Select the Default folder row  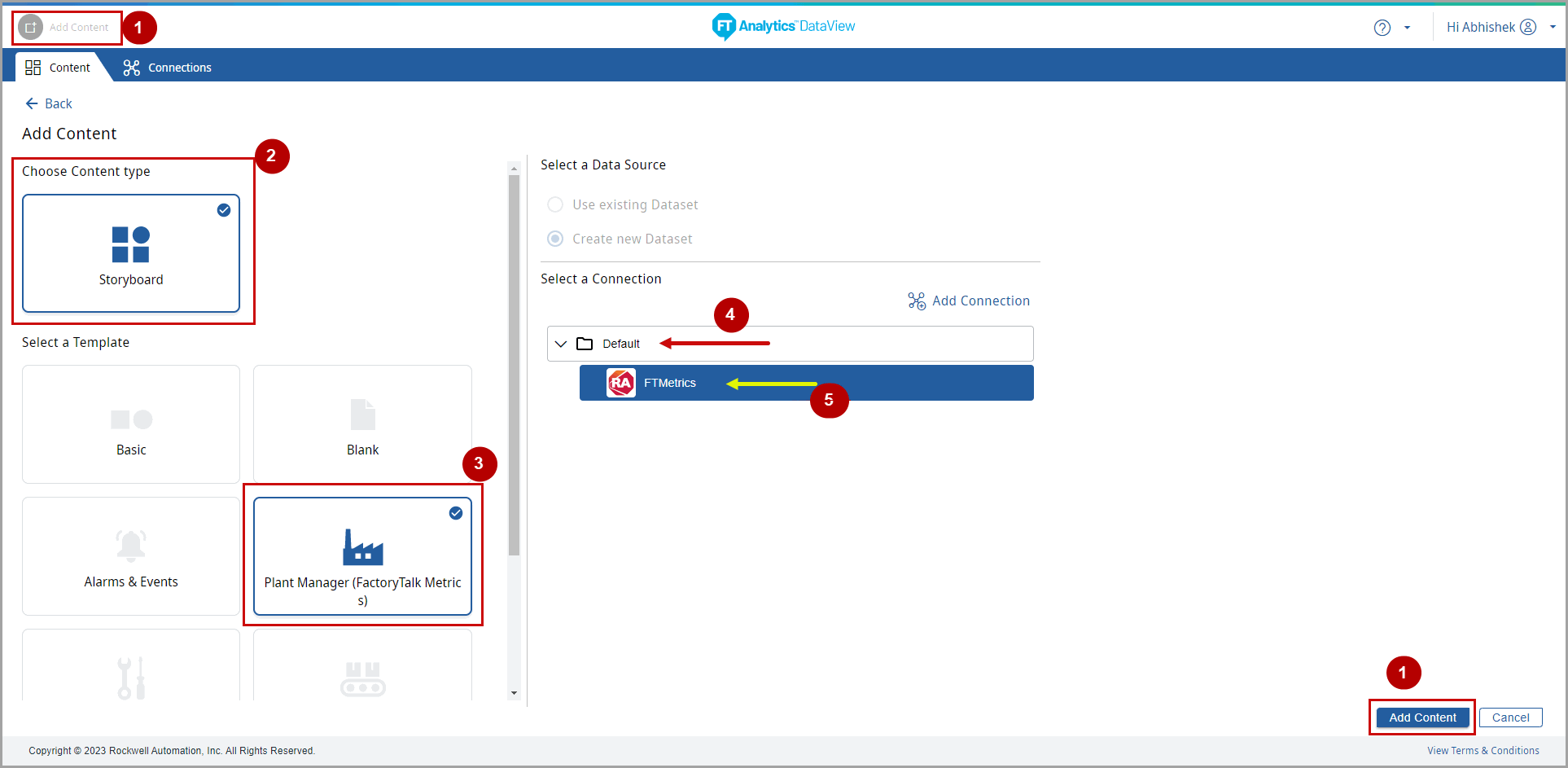point(791,344)
